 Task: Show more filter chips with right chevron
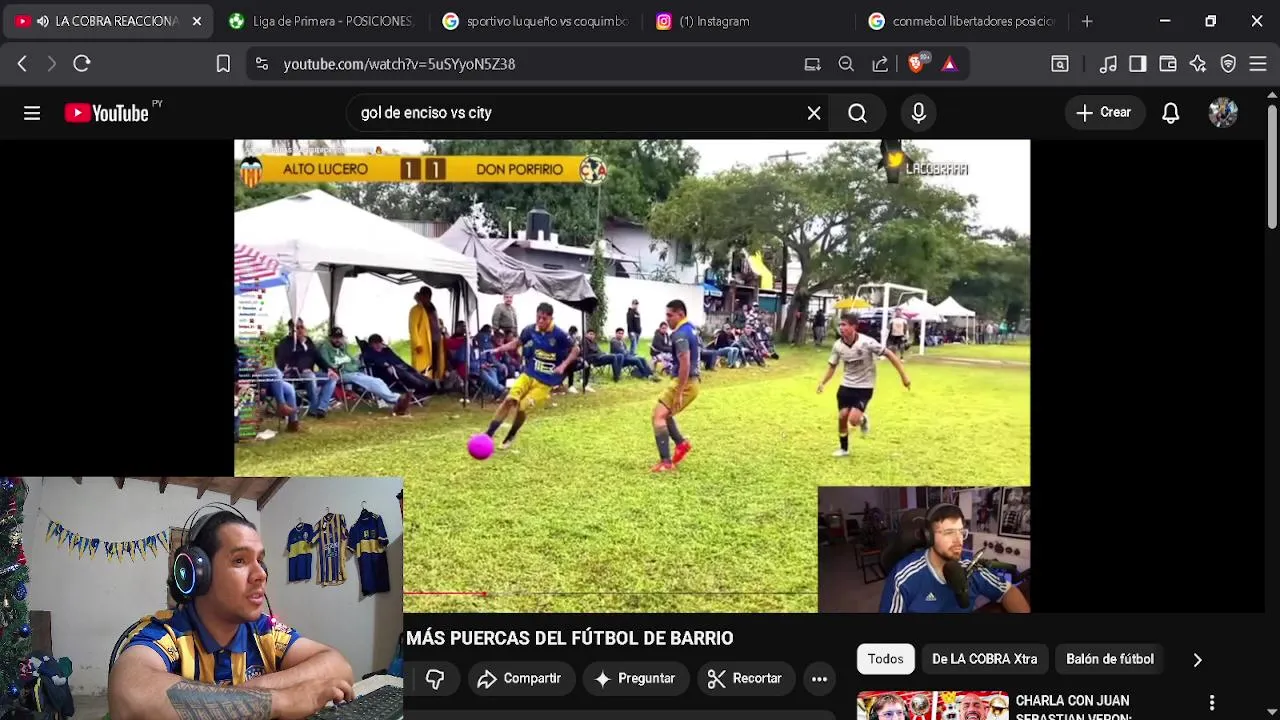pyautogui.click(x=1197, y=659)
